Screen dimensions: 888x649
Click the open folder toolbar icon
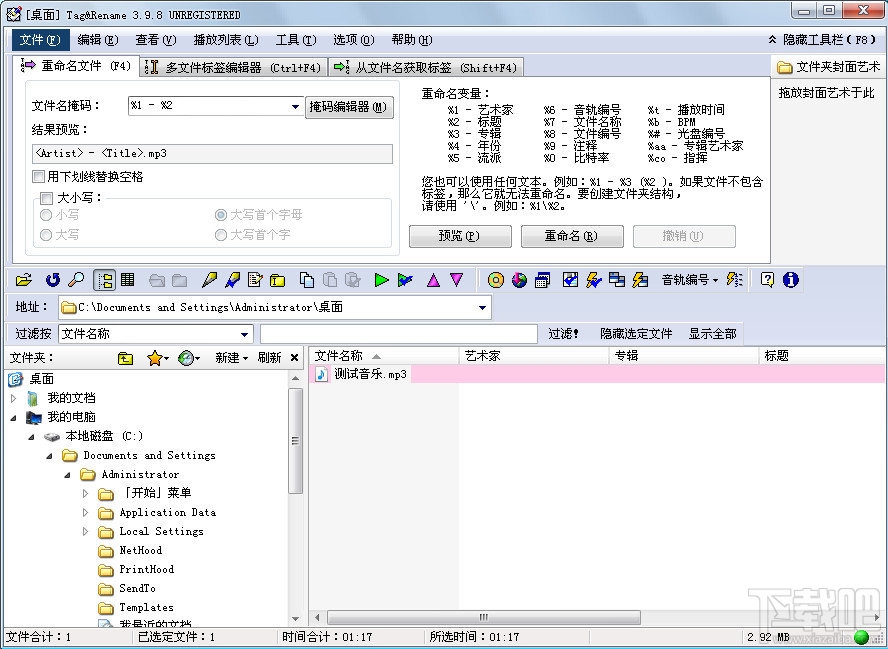(x=24, y=279)
